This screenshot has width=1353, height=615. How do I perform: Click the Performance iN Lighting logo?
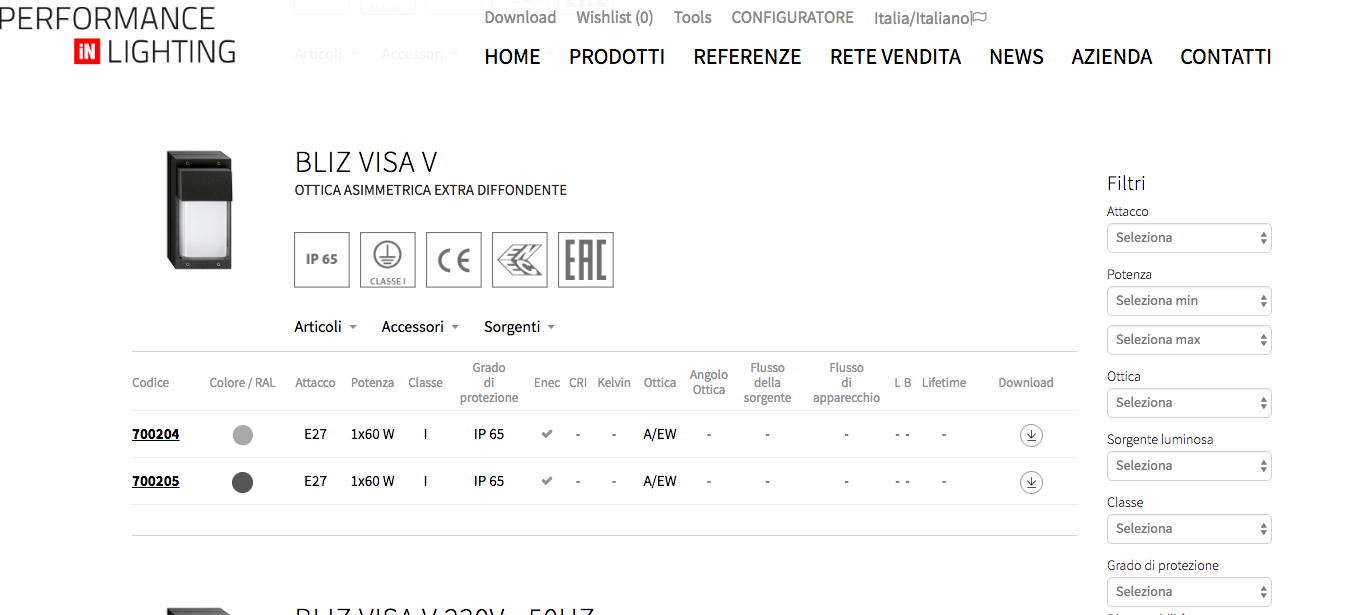(118, 34)
